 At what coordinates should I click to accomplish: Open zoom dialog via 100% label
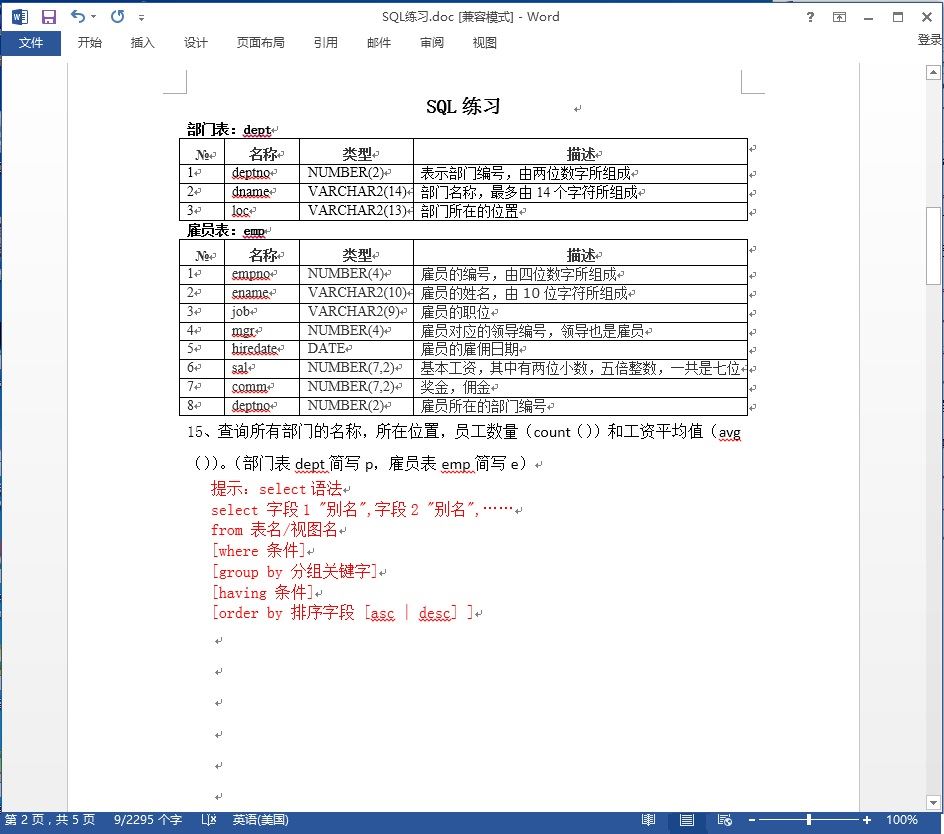click(901, 820)
